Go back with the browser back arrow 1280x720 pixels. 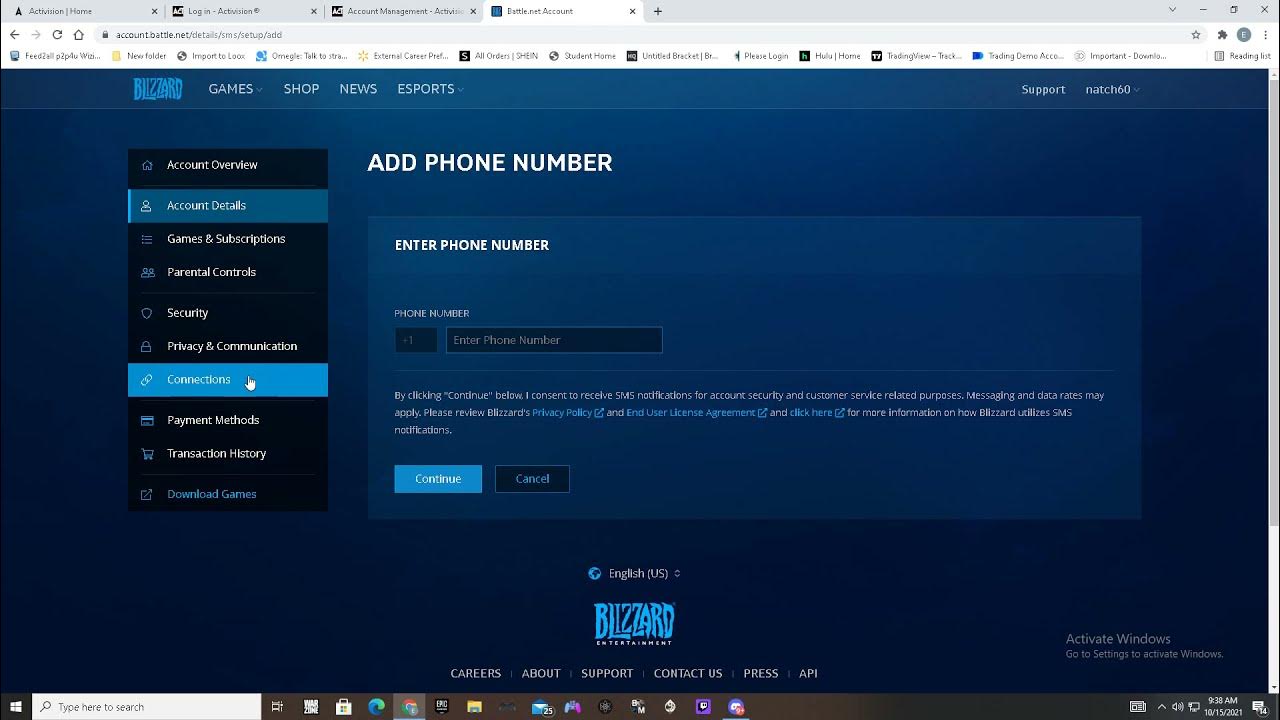click(14, 34)
